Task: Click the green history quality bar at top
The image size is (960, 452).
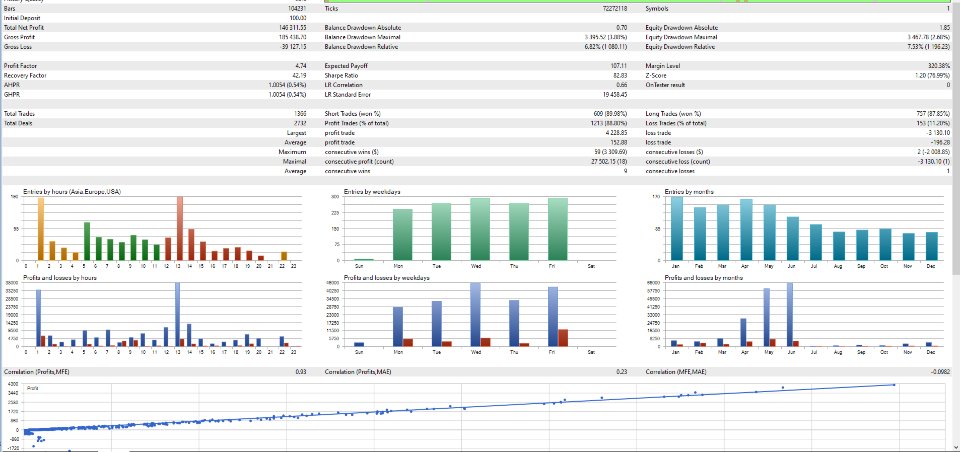Action: click(637, 1)
